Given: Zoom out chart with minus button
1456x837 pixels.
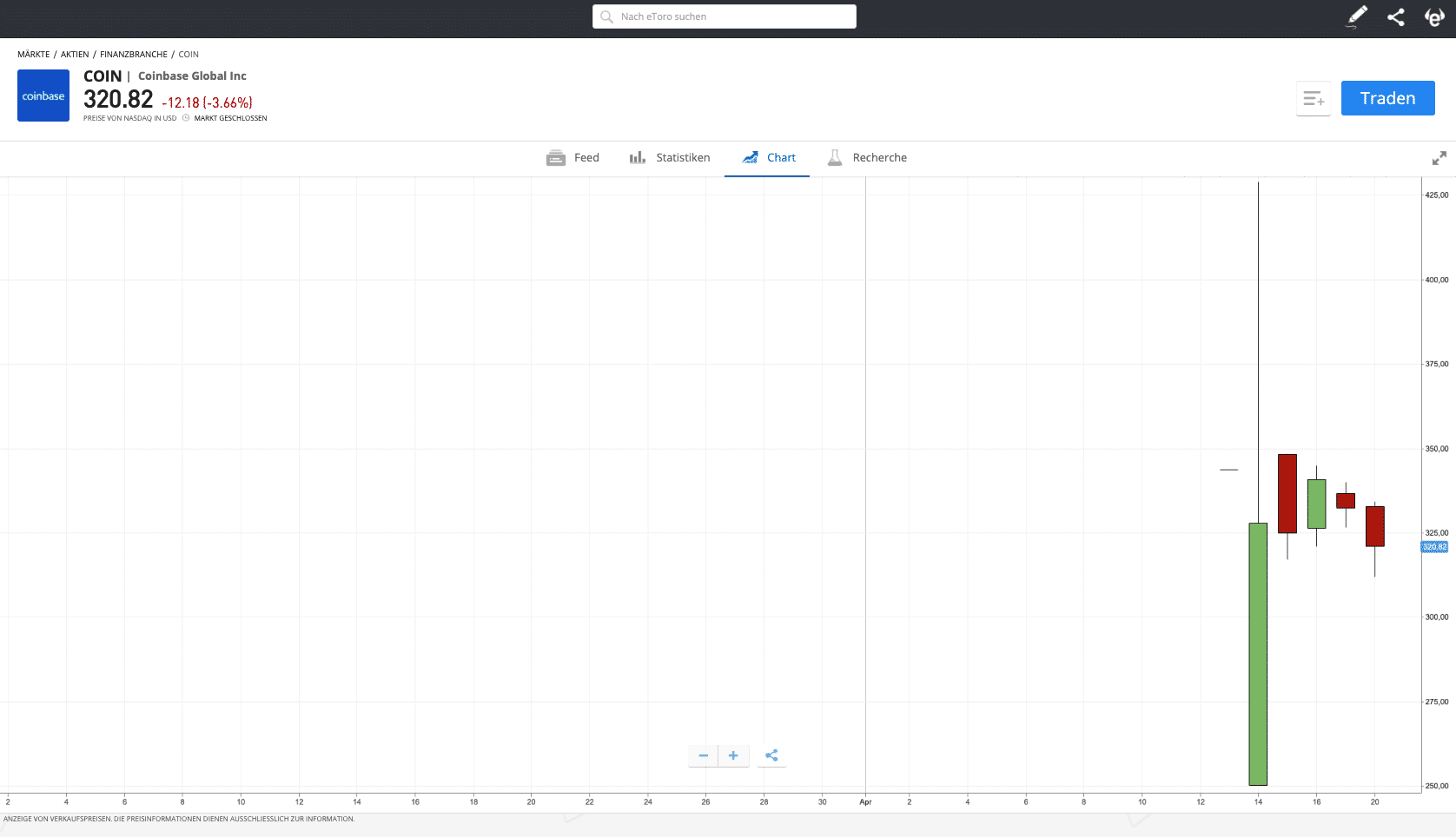Looking at the screenshot, I should pos(704,755).
